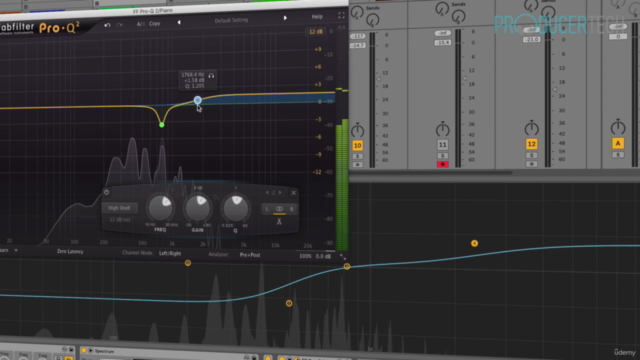Viewport: 640px width, 360px height.
Task: Open Analyzer Pre+Post settings
Action: click(x=250, y=255)
